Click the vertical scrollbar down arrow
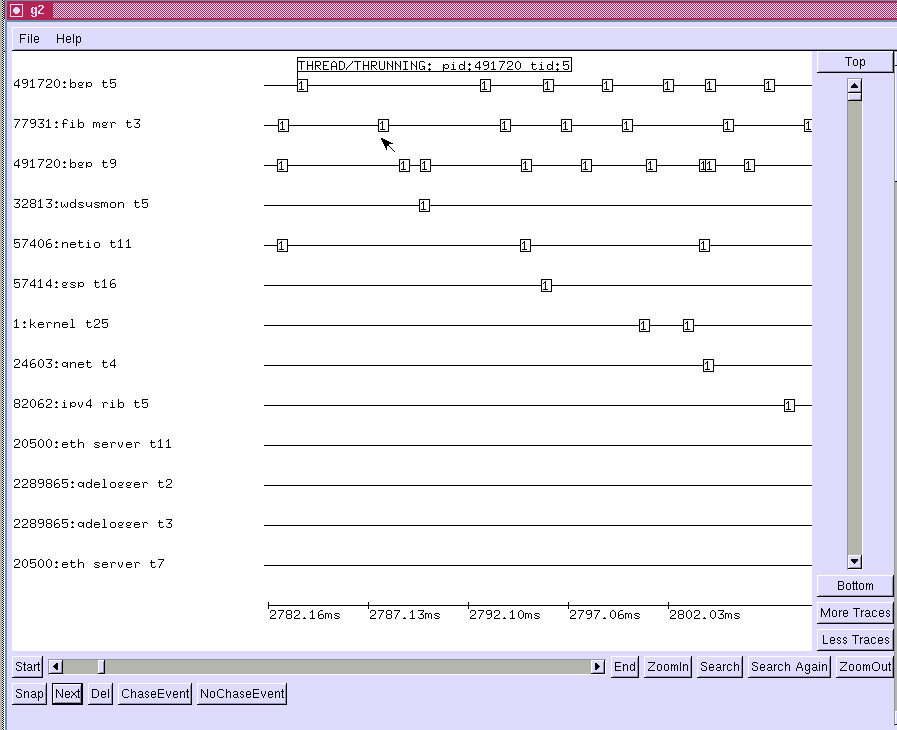This screenshot has height=730, width=897. click(854, 562)
